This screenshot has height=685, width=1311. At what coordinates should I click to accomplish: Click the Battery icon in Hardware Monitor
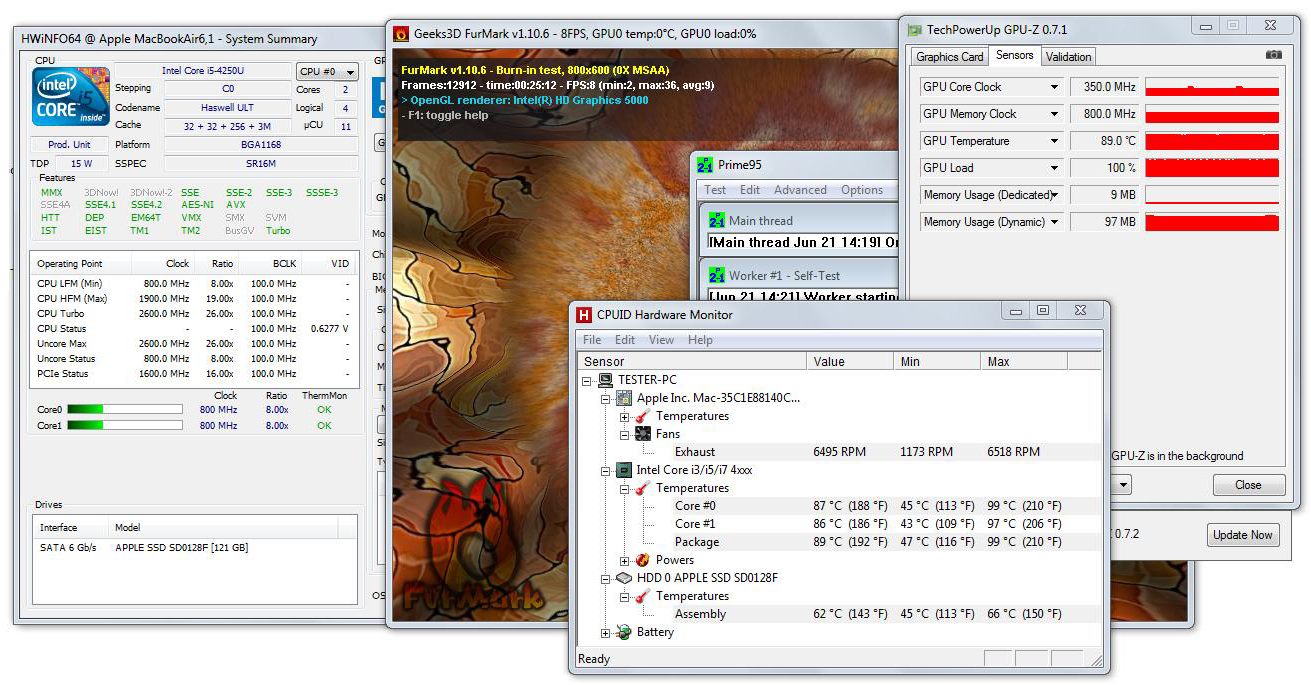[x=624, y=632]
